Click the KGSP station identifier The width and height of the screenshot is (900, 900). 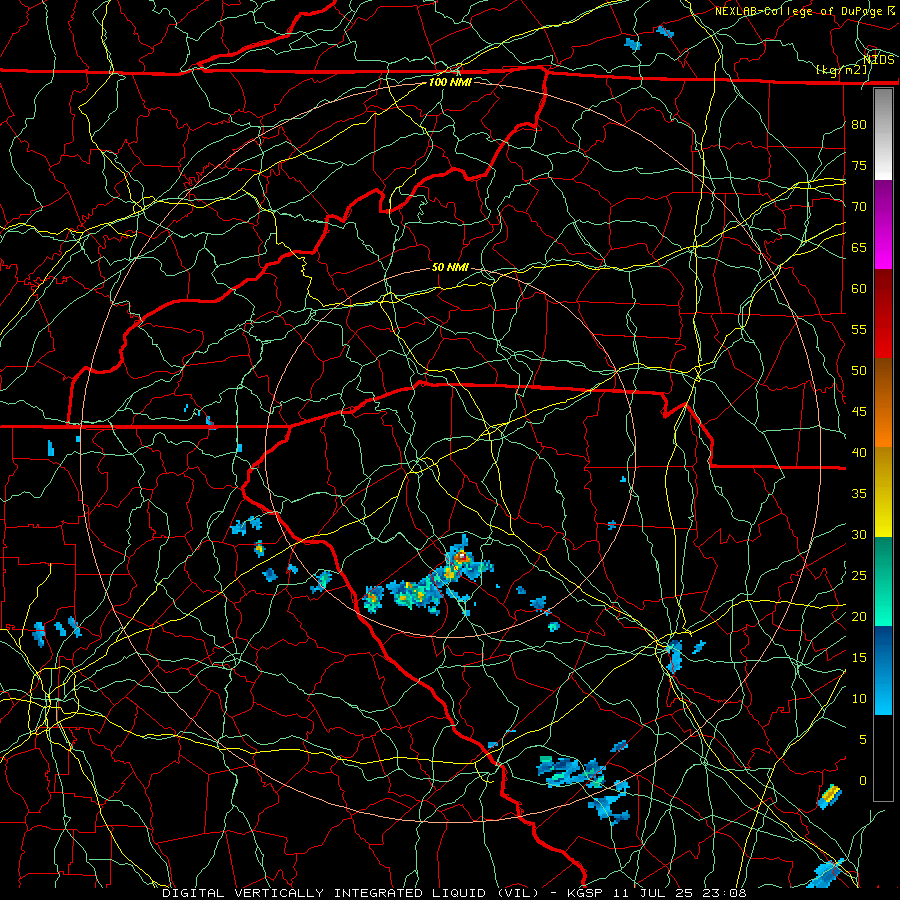[585, 893]
